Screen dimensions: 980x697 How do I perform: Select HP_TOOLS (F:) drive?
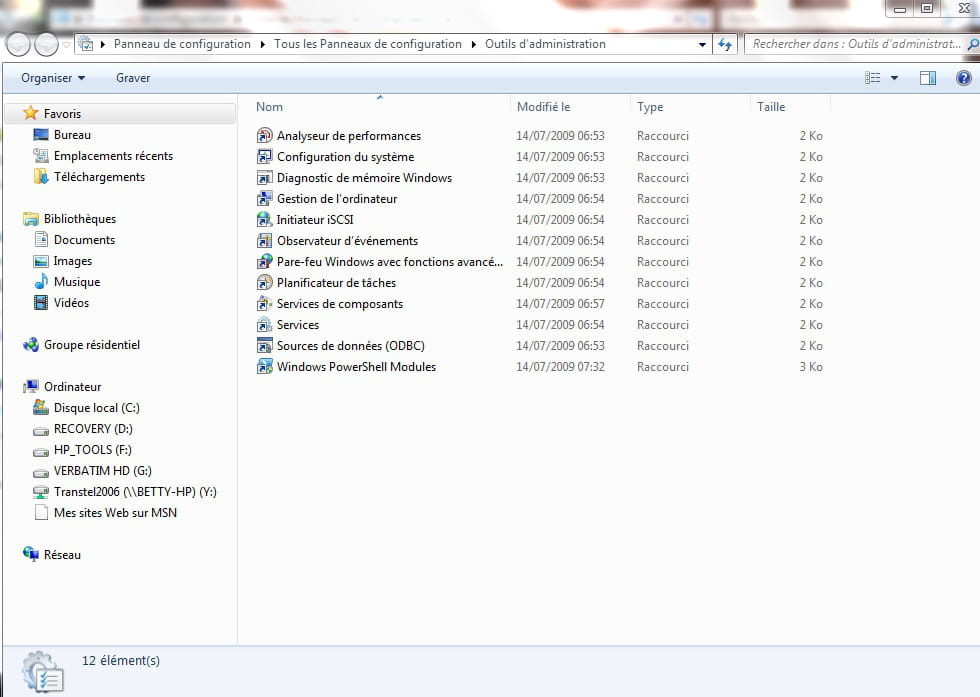click(x=92, y=449)
